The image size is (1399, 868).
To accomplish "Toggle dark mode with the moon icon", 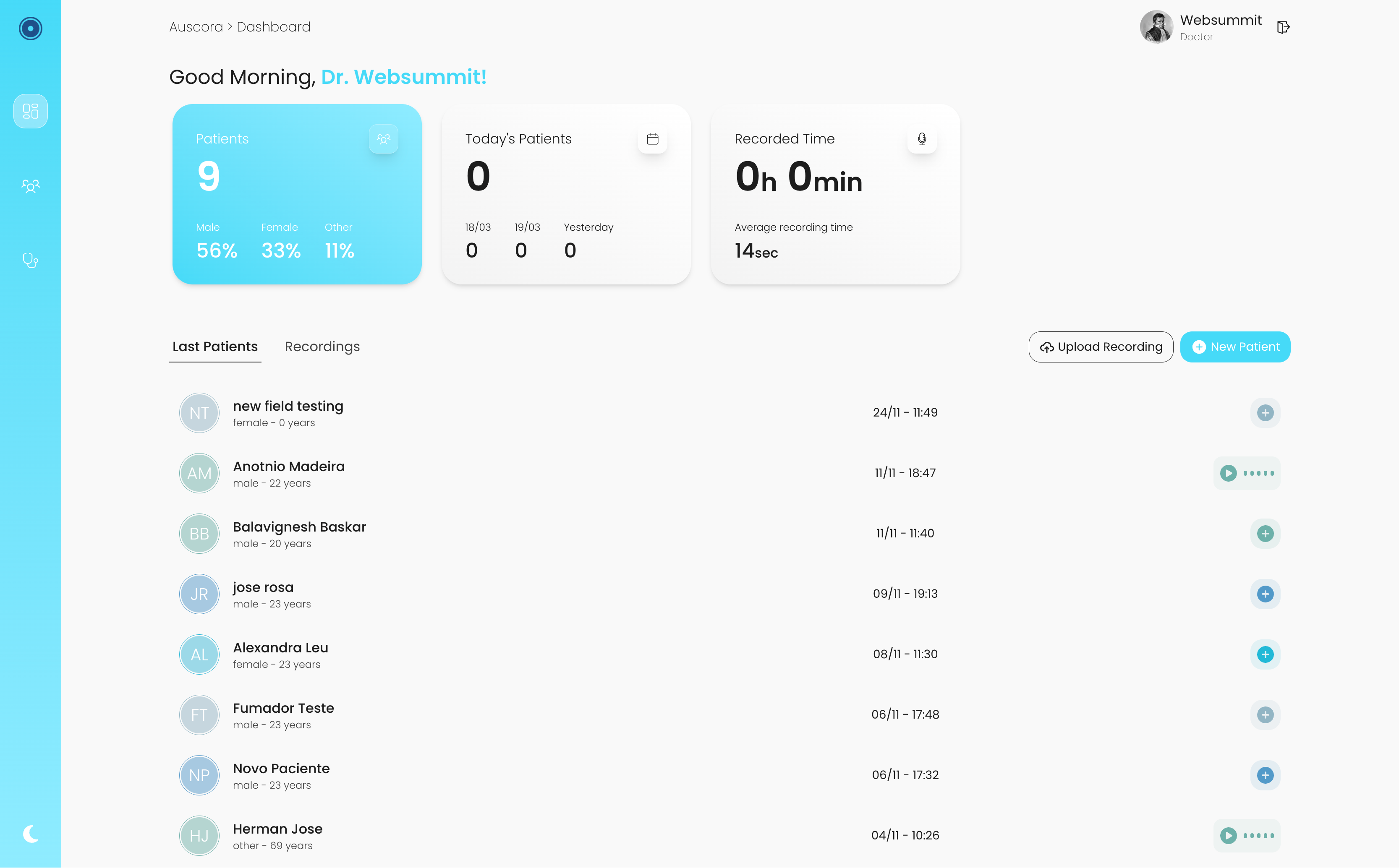I will pos(31,834).
